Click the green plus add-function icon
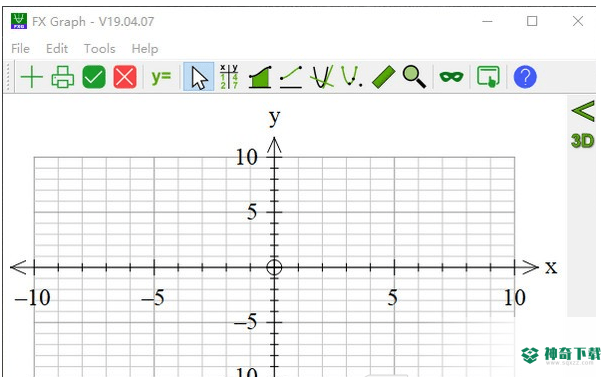 (31, 77)
